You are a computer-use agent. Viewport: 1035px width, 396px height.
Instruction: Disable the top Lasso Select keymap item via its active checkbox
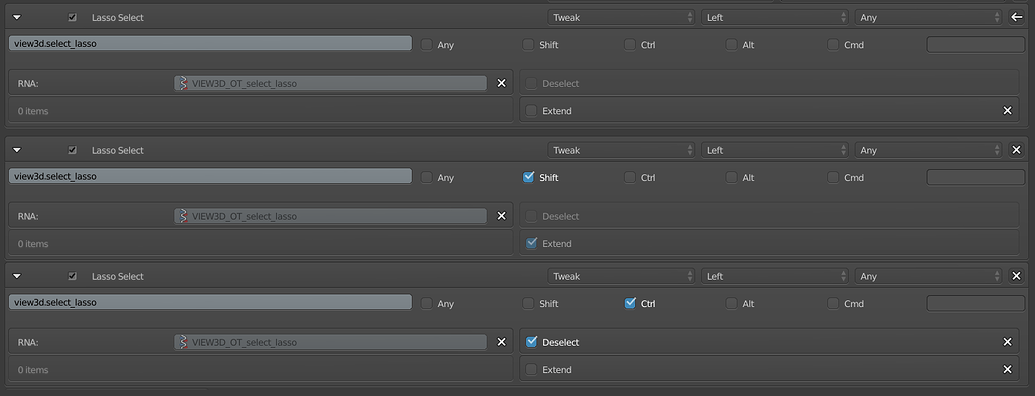tap(73, 18)
